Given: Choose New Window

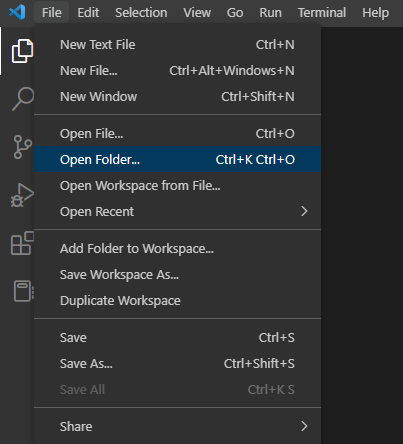Looking at the screenshot, I should pos(177,97).
